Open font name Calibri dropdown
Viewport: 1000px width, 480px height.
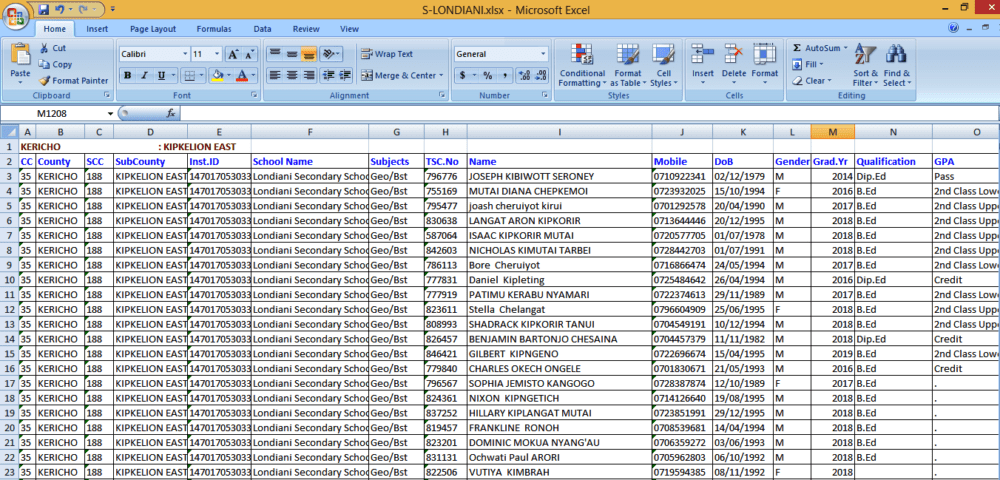pos(186,54)
